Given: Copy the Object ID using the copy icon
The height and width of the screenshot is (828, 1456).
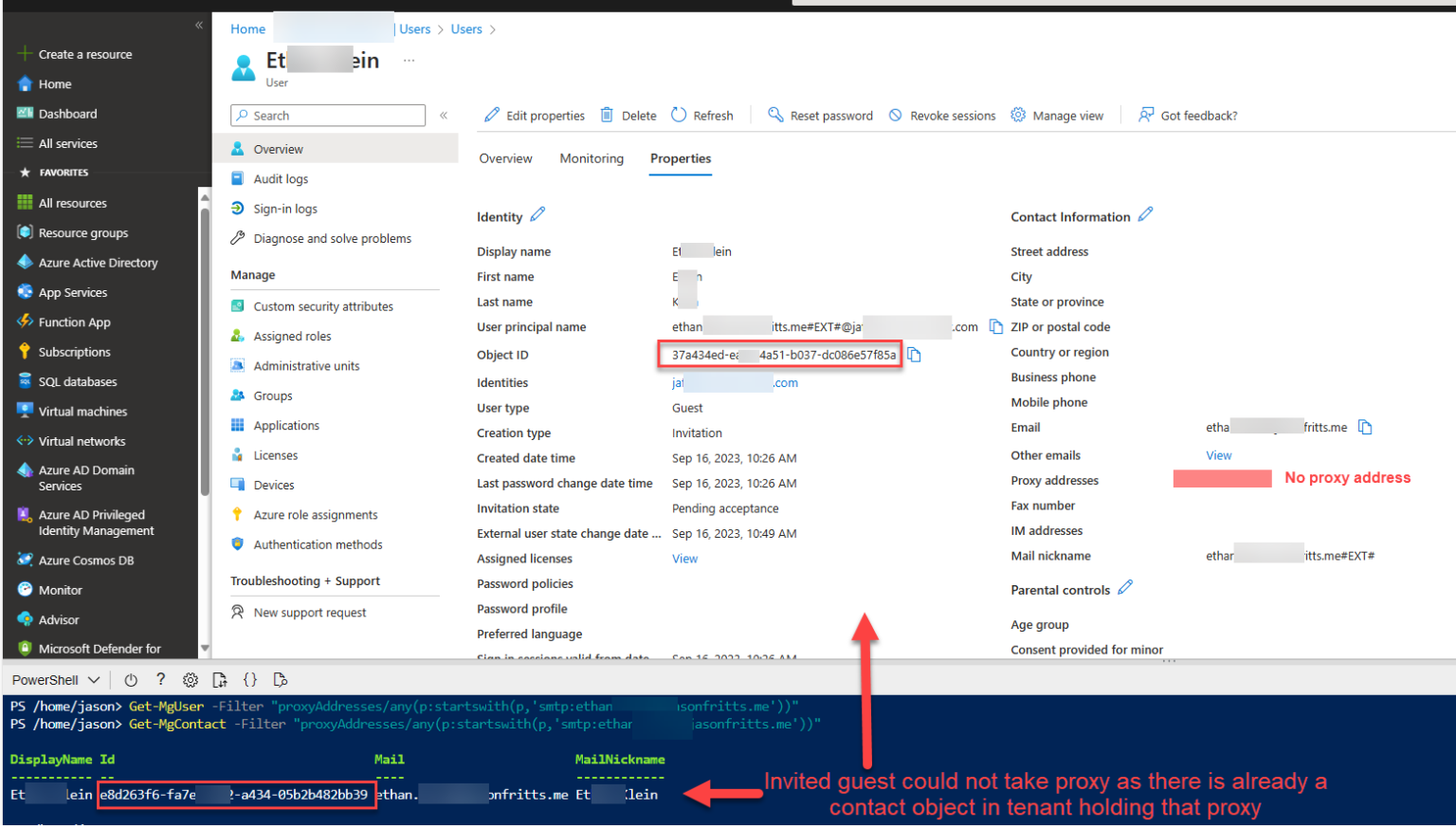Looking at the screenshot, I should [913, 354].
